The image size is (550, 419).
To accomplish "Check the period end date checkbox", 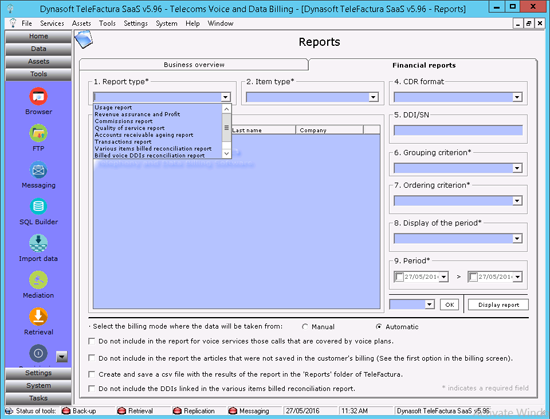I will pyautogui.click(x=473, y=277).
